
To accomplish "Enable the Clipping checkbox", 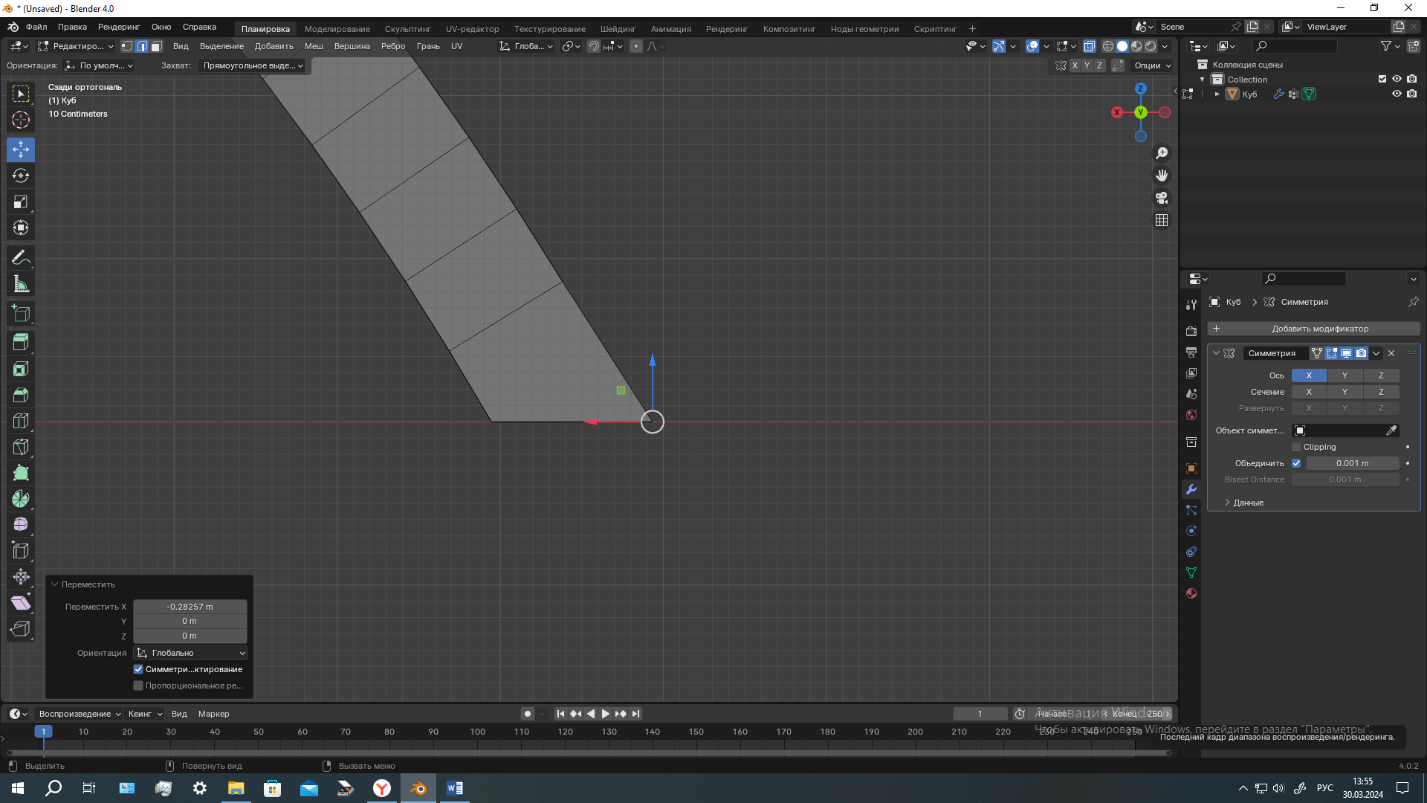I will click(x=1297, y=447).
